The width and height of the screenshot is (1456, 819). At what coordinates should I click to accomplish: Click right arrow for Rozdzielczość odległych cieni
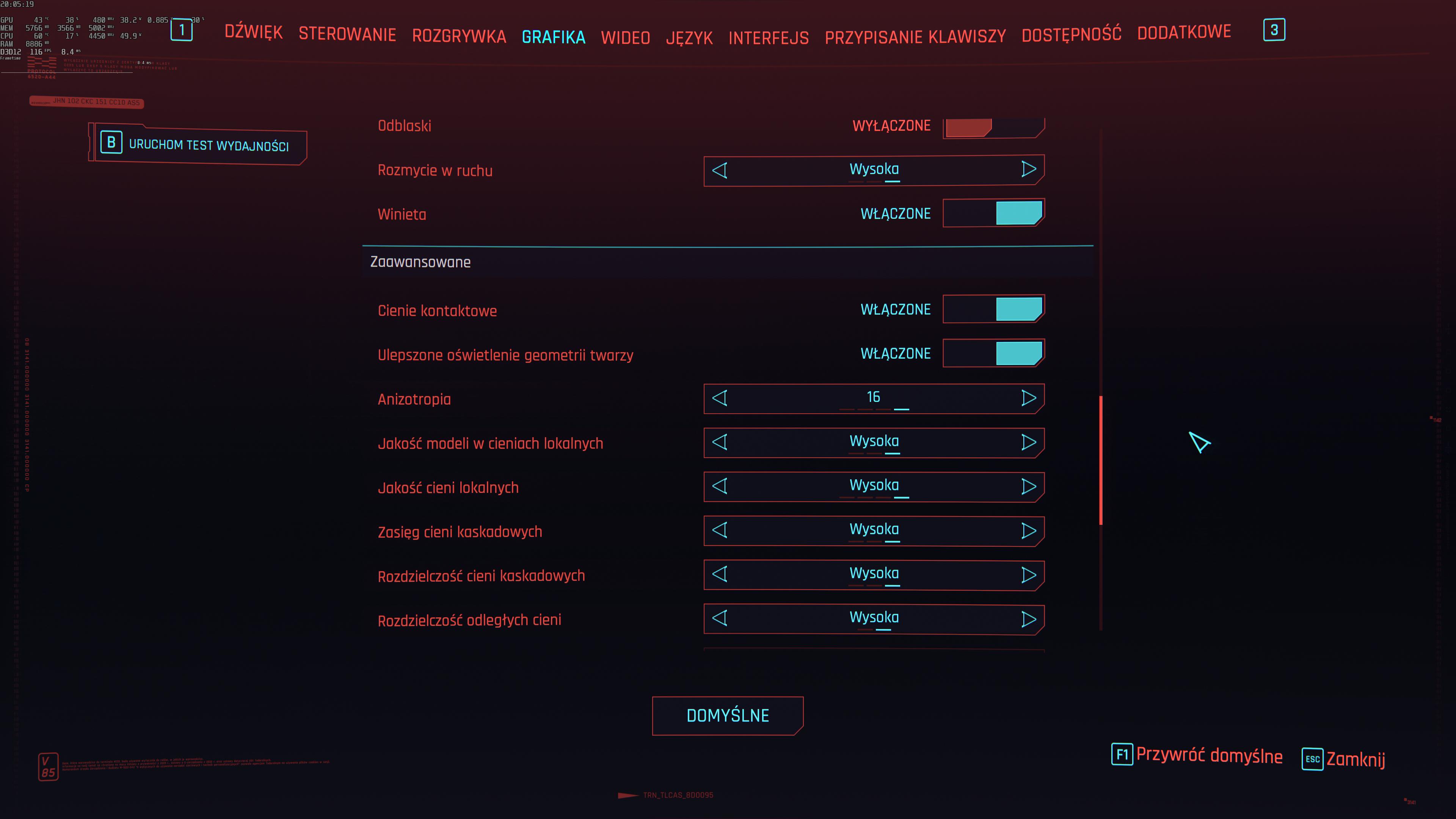pos(1029,619)
